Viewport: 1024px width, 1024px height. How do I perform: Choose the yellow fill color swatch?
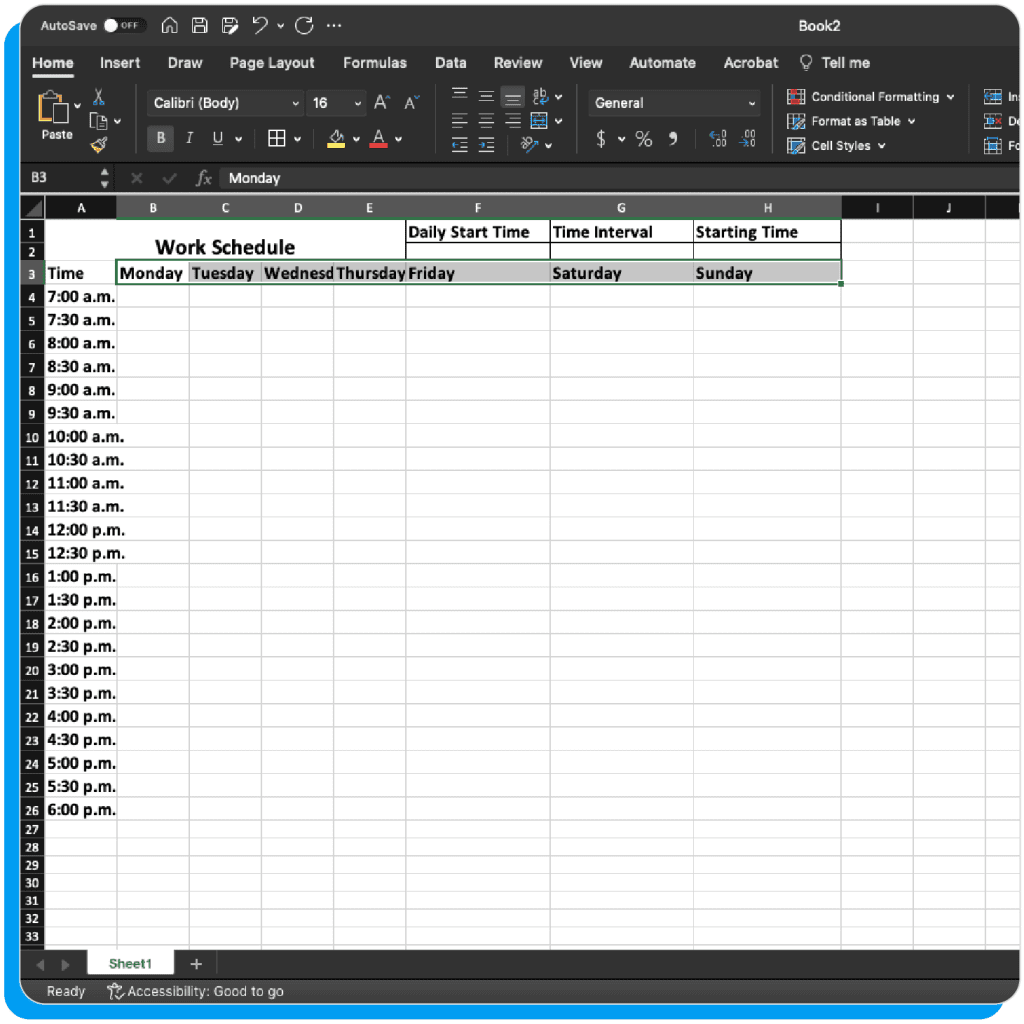(337, 144)
